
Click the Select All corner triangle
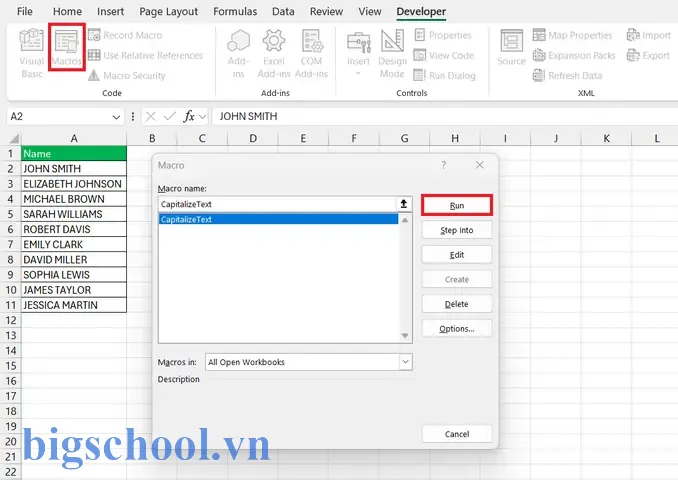(15, 138)
